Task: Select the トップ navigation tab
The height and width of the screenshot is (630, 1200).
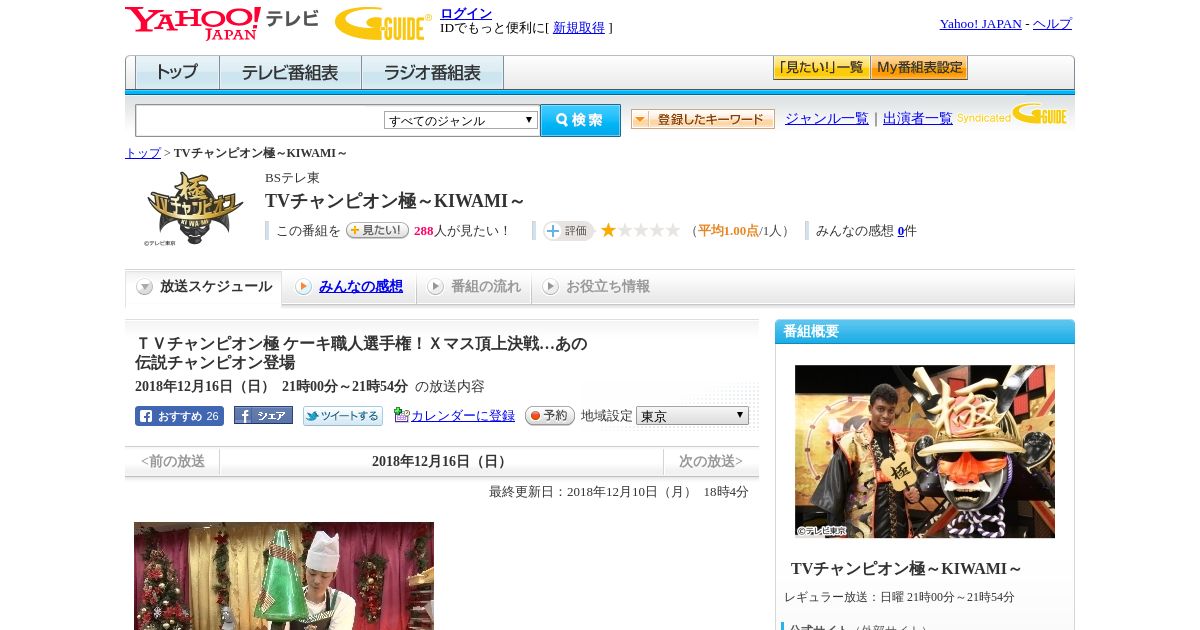Action: click(177, 73)
